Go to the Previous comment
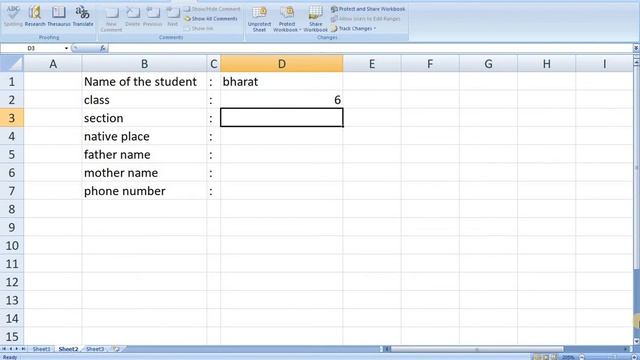The width and height of the screenshot is (640, 360). coord(153,16)
